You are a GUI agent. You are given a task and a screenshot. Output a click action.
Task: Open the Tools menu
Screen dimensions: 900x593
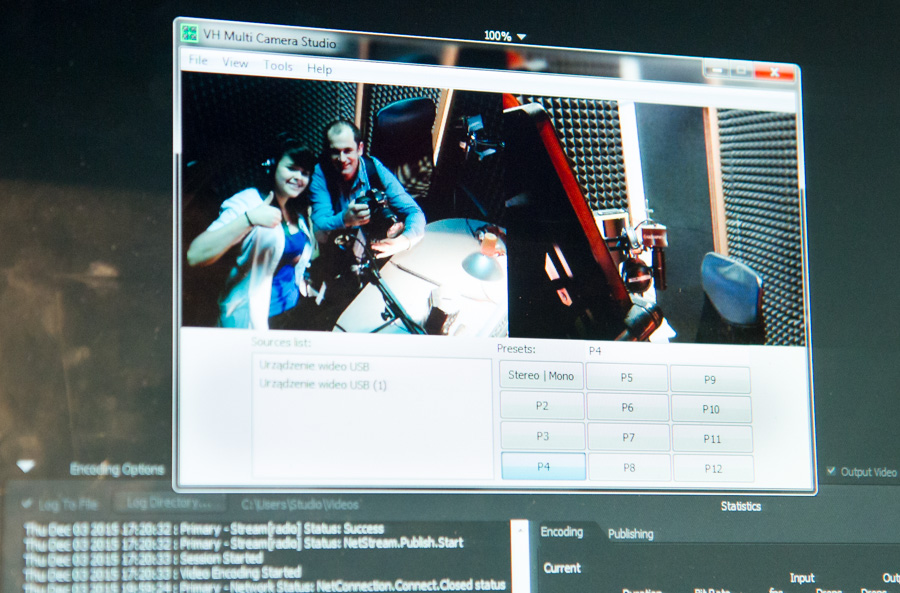[278, 66]
